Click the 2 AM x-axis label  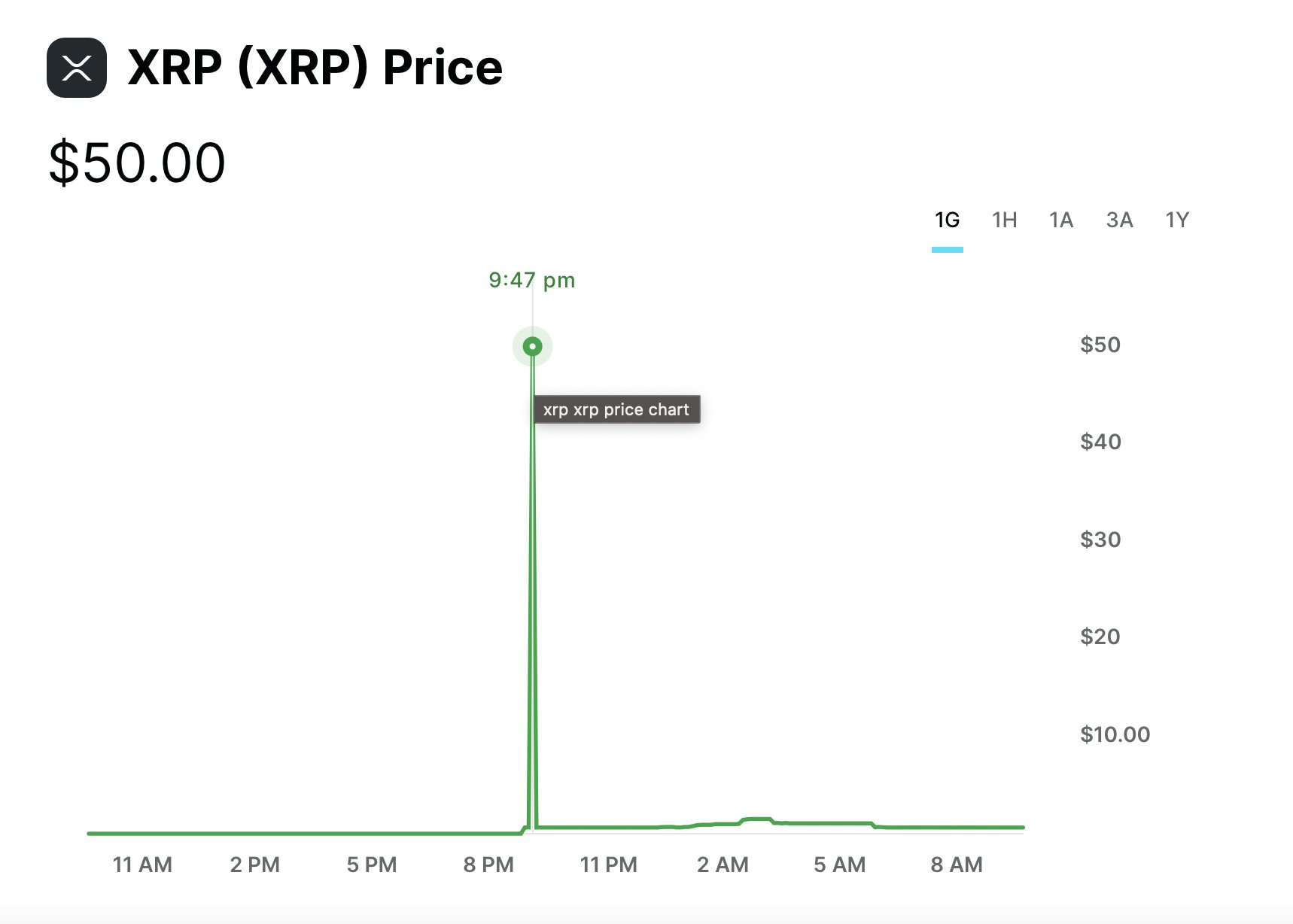(723, 865)
